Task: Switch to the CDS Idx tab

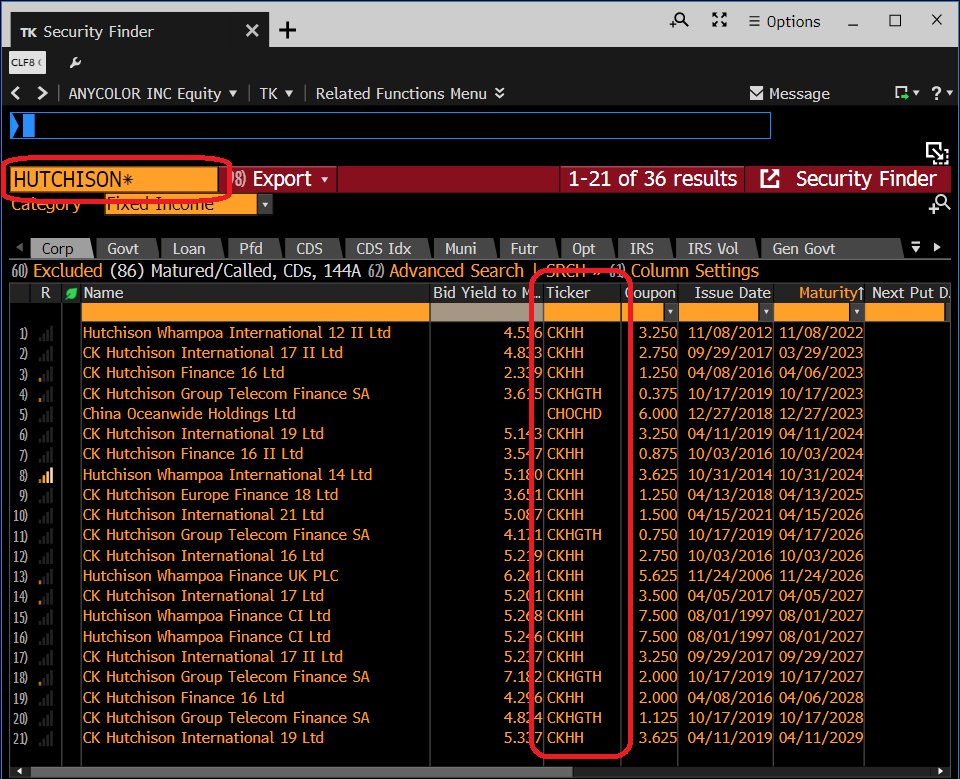Action: coord(383,249)
